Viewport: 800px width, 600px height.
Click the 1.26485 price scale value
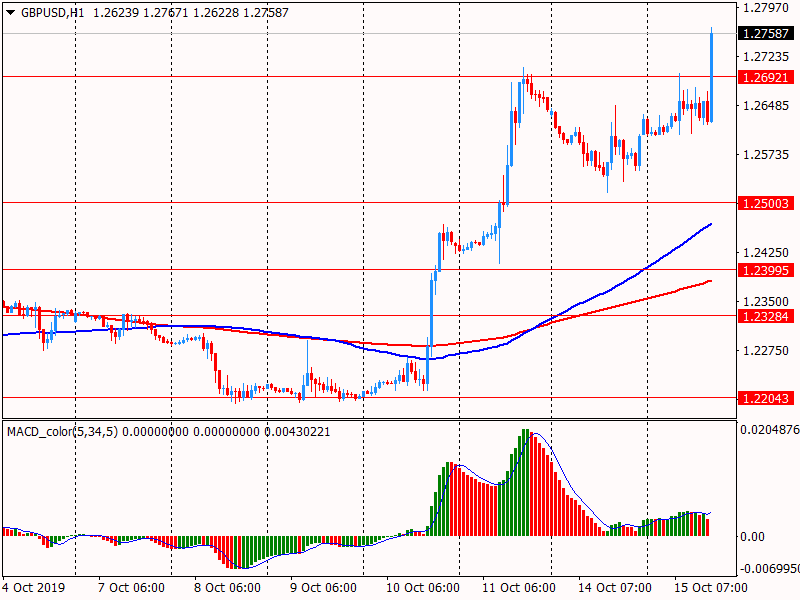[766, 106]
